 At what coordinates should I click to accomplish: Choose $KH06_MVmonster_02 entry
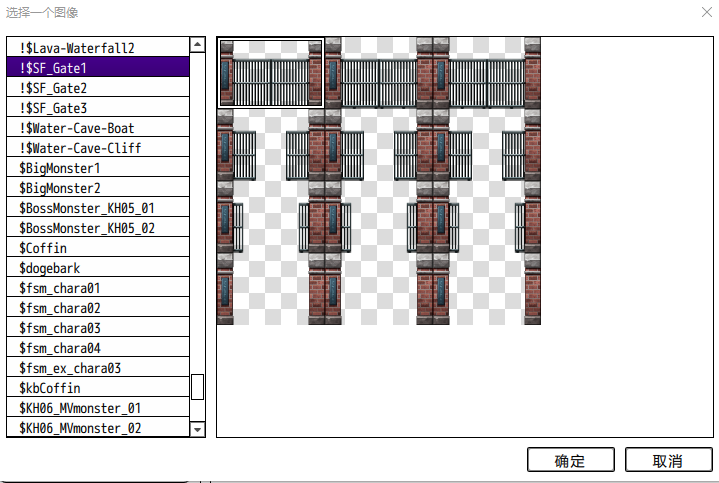pos(98,427)
